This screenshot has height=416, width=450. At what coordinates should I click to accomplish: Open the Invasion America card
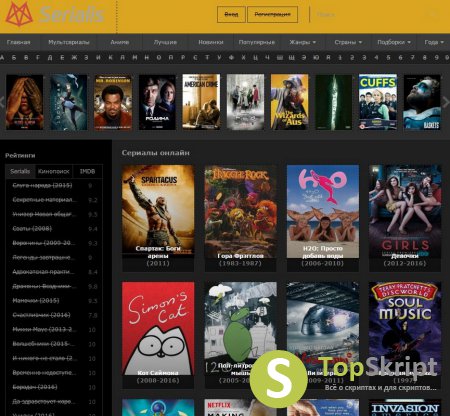click(405, 407)
